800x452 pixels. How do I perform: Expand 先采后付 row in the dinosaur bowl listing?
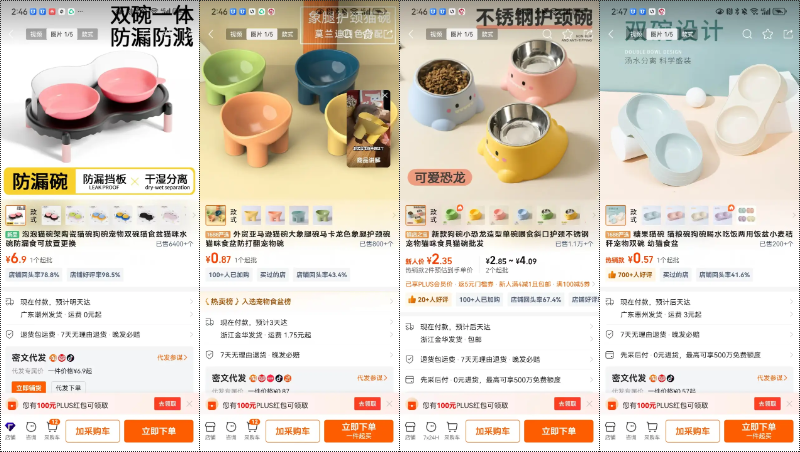(x=499, y=380)
